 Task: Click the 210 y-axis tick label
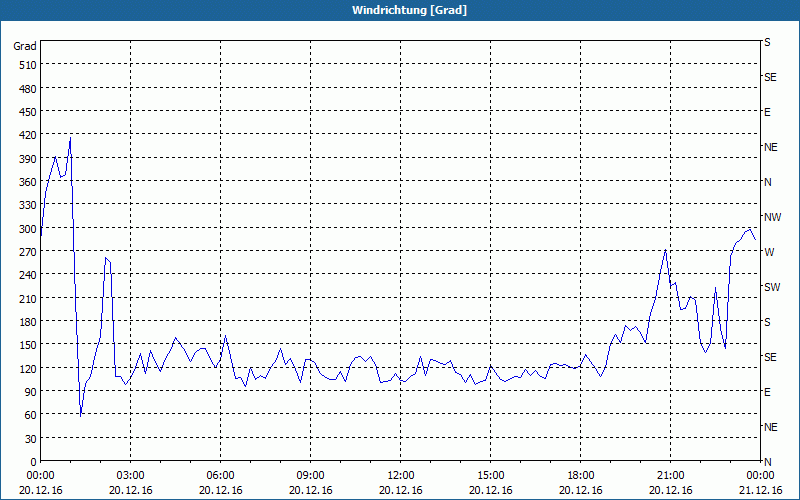[x=29, y=298]
